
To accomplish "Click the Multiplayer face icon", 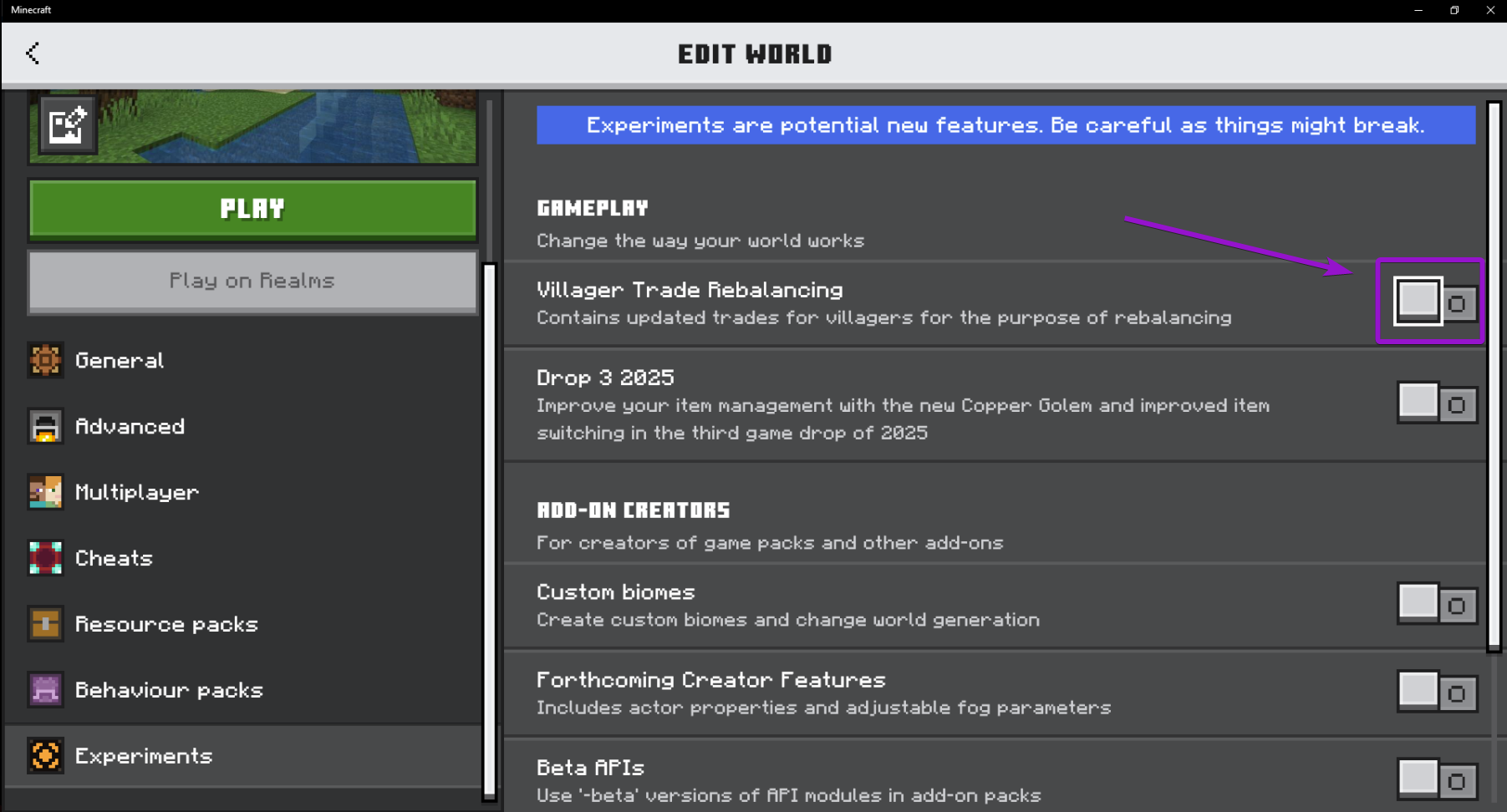I will 45,492.
